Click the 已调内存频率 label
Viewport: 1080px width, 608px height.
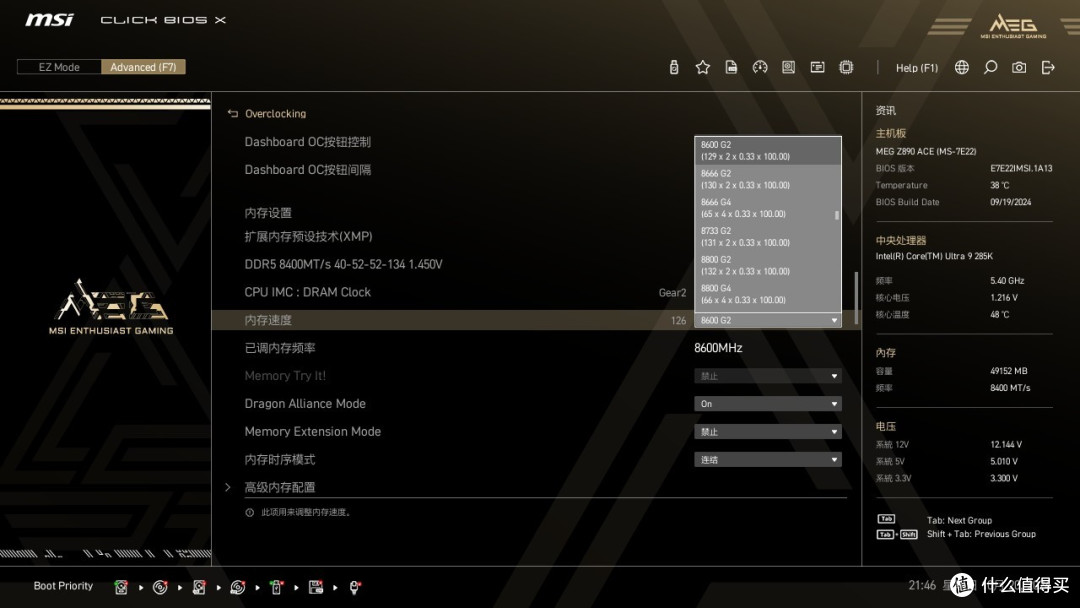[280, 348]
